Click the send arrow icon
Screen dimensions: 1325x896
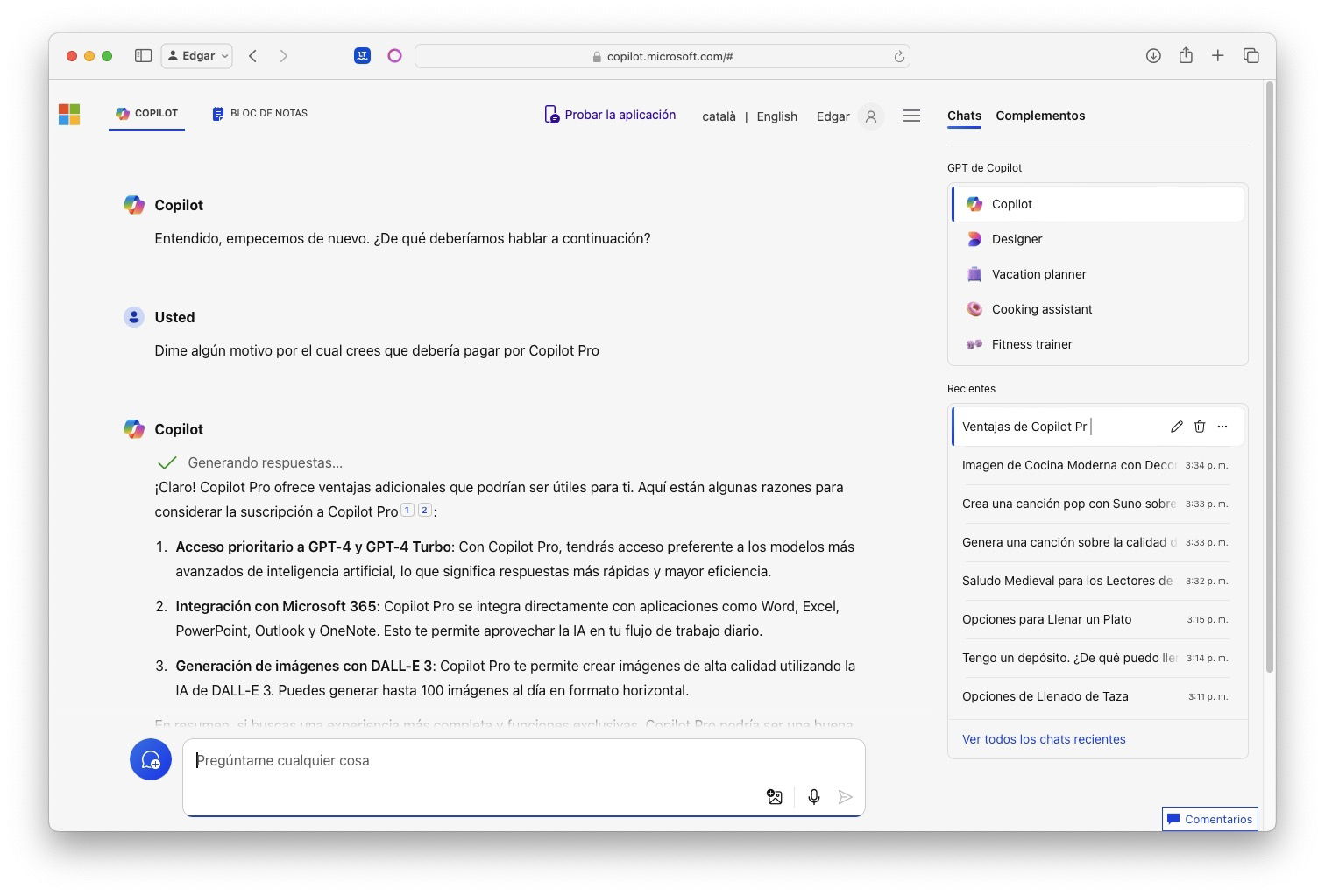(845, 796)
